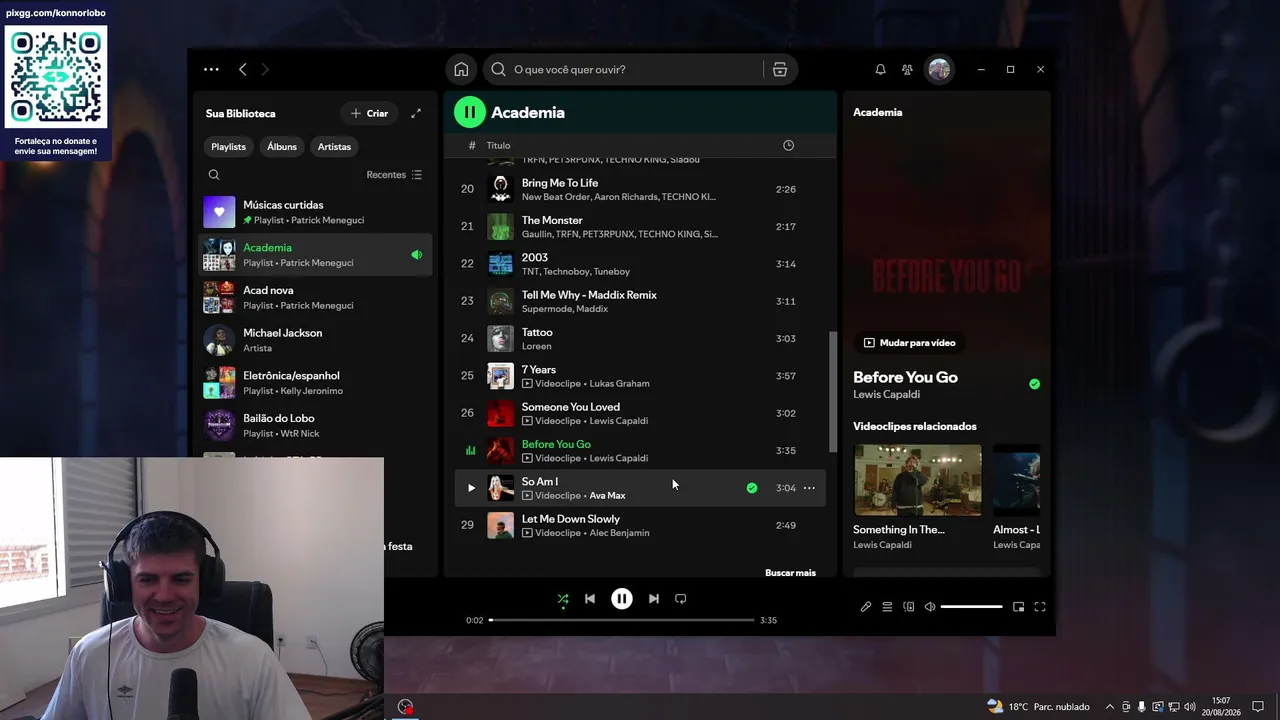Open the playback queue
1280x720 pixels.
click(887, 607)
